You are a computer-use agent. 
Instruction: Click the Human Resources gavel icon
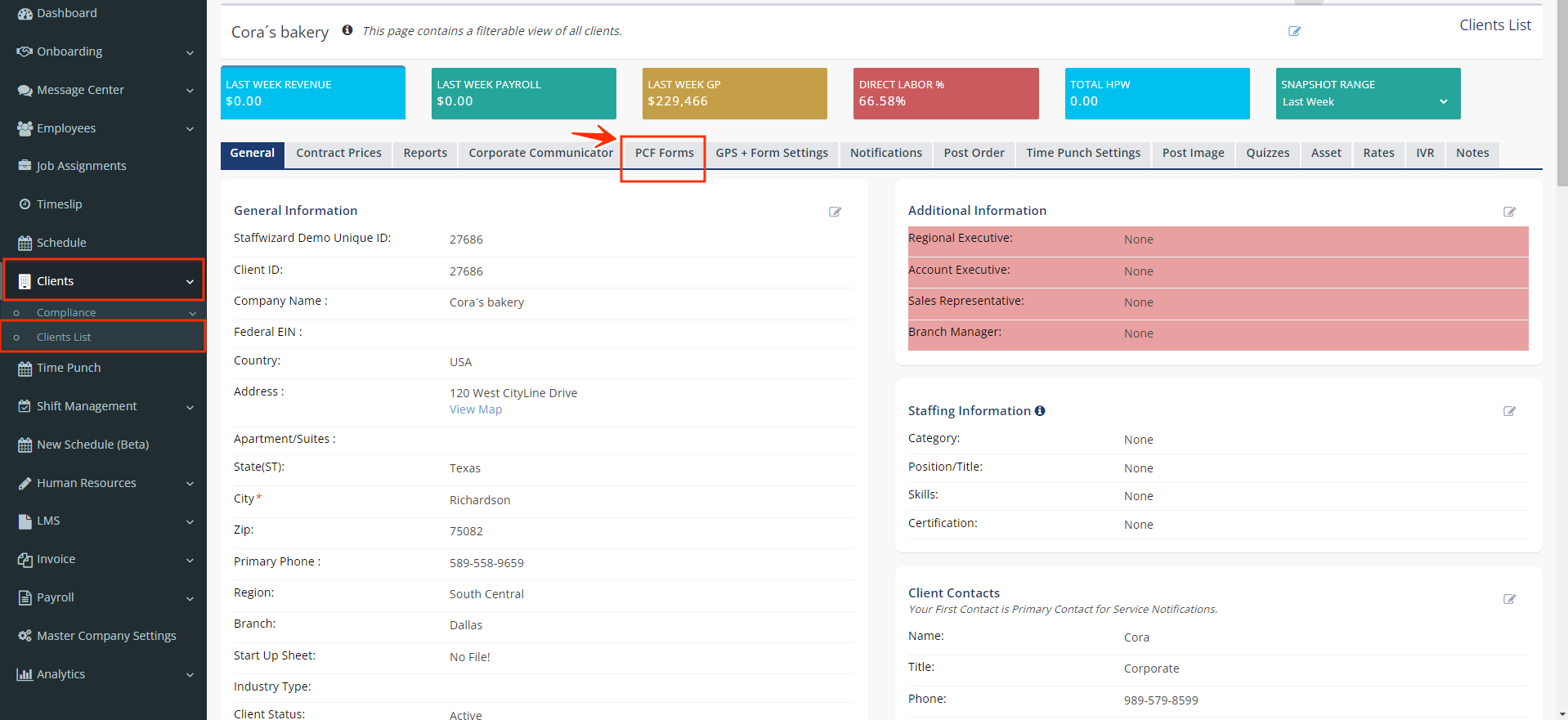[25, 483]
